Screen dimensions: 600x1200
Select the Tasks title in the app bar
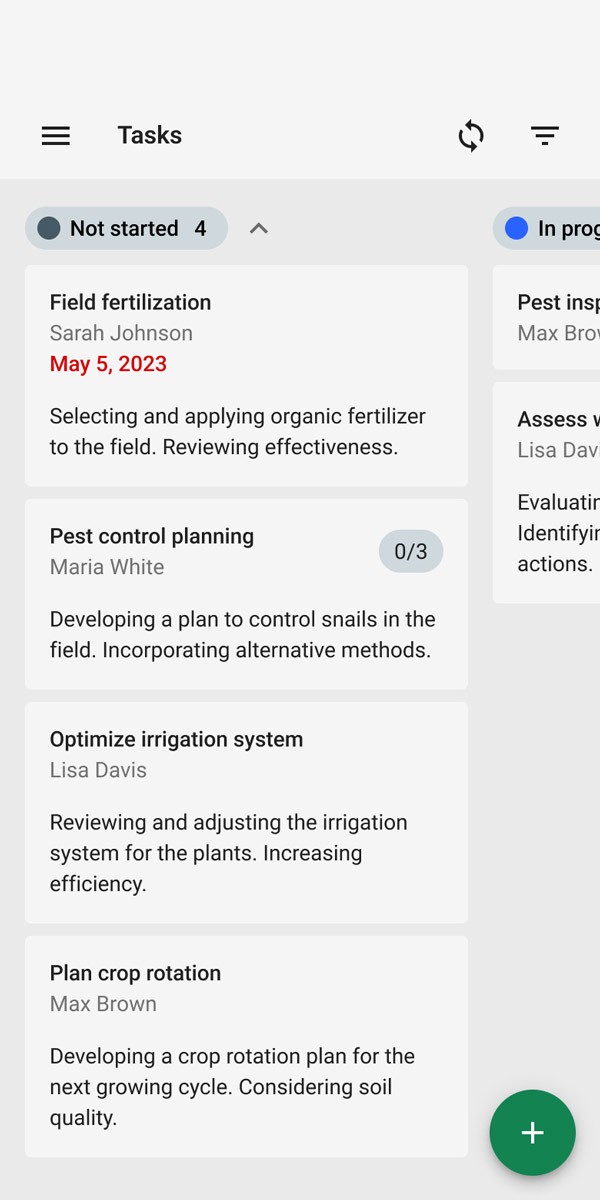149,135
